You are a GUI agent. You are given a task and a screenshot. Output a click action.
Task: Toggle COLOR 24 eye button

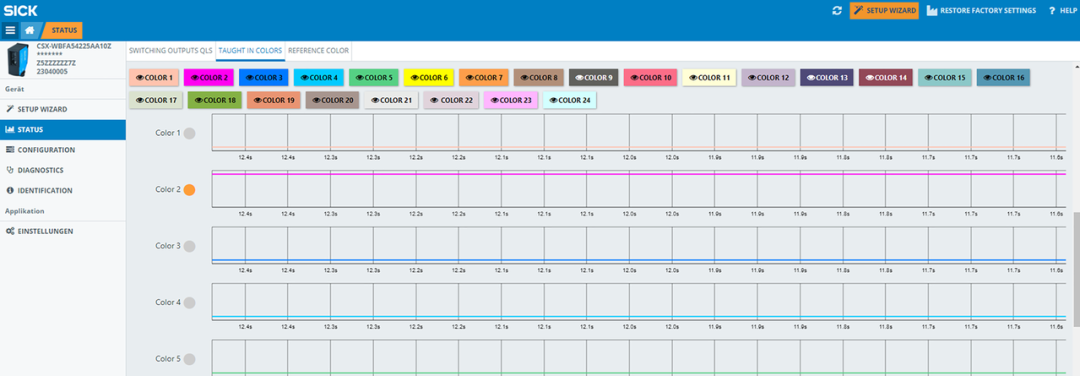pos(570,101)
